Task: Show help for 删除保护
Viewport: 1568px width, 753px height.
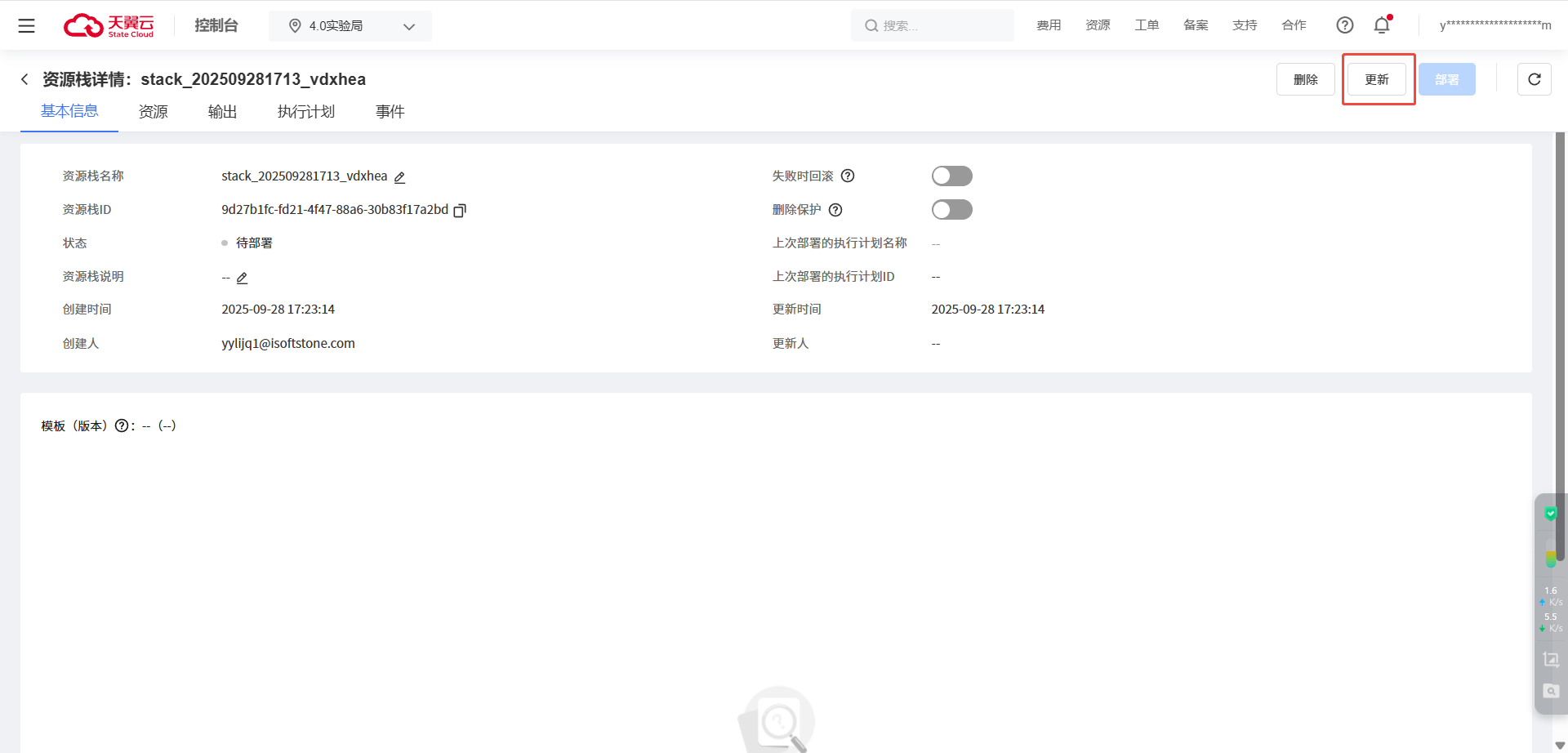Action: 835,210
